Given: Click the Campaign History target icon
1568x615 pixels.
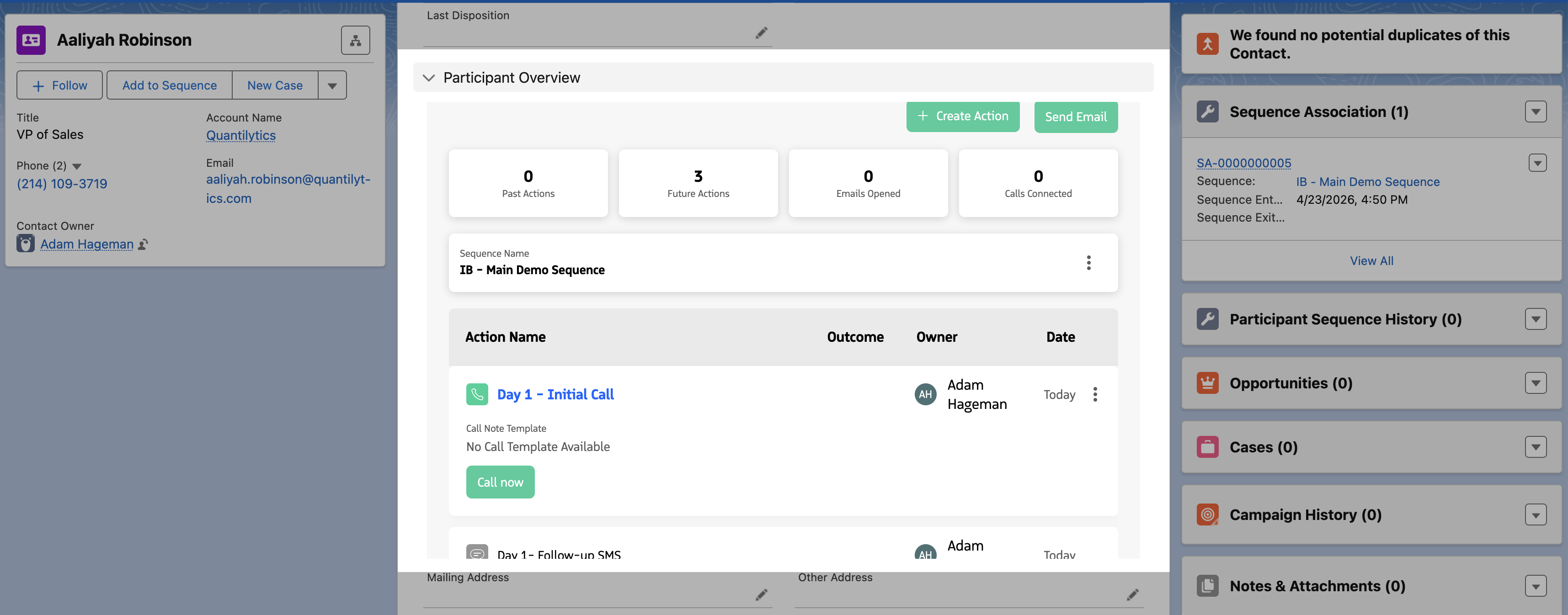Looking at the screenshot, I should tap(1207, 514).
